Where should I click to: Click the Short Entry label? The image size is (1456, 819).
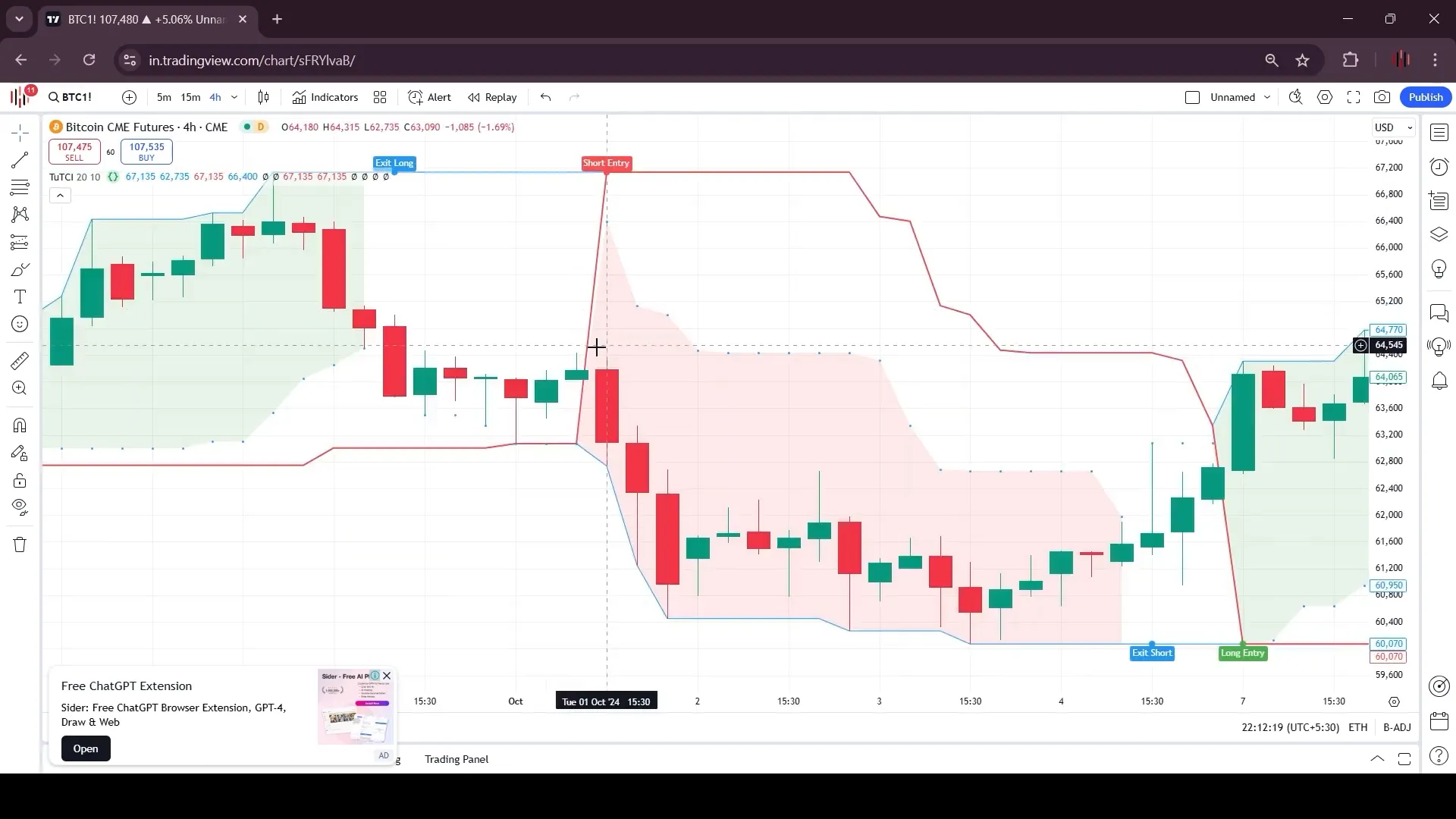[607, 163]
